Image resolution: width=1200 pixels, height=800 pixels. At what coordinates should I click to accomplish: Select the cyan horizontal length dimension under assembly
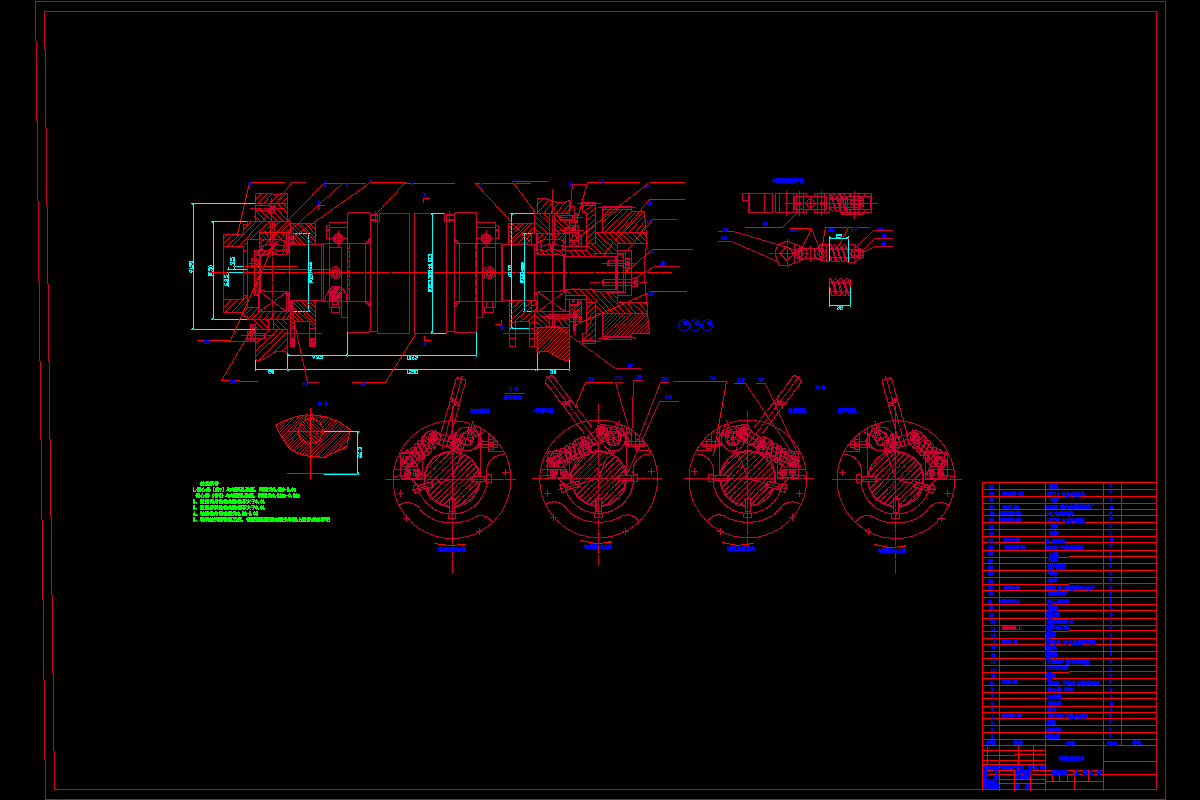coord(412,371)
